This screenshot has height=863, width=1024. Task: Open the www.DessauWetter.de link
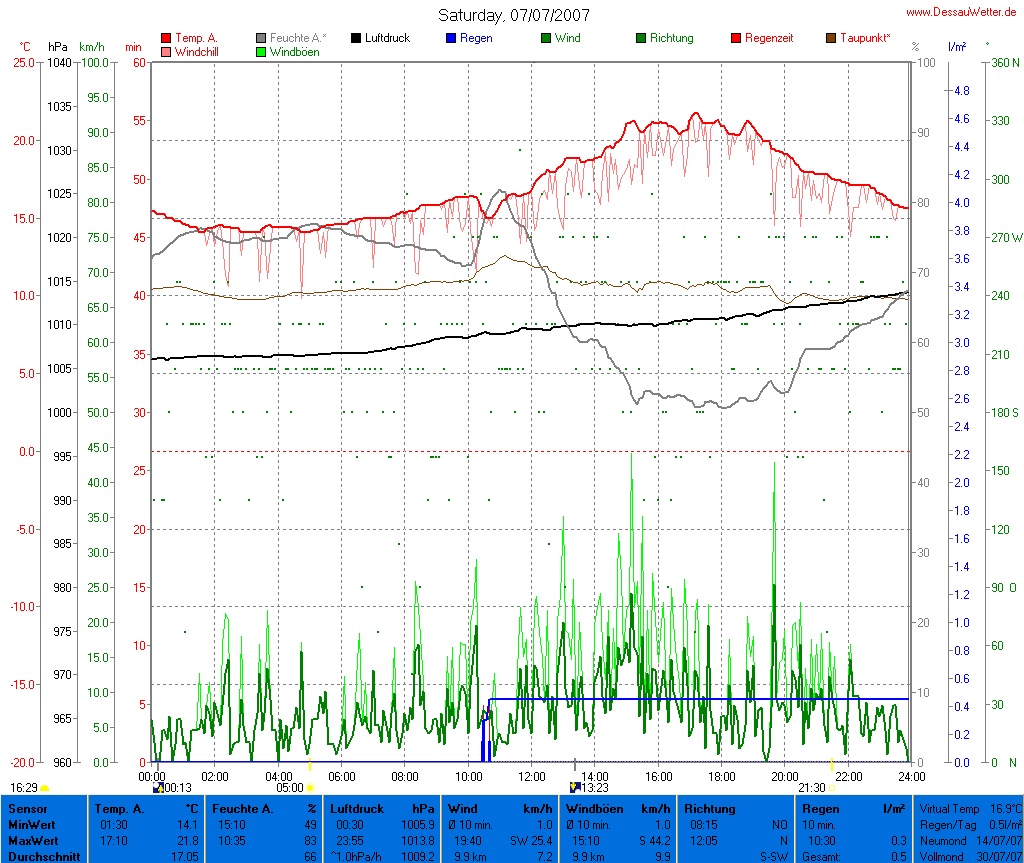(963, 11)
